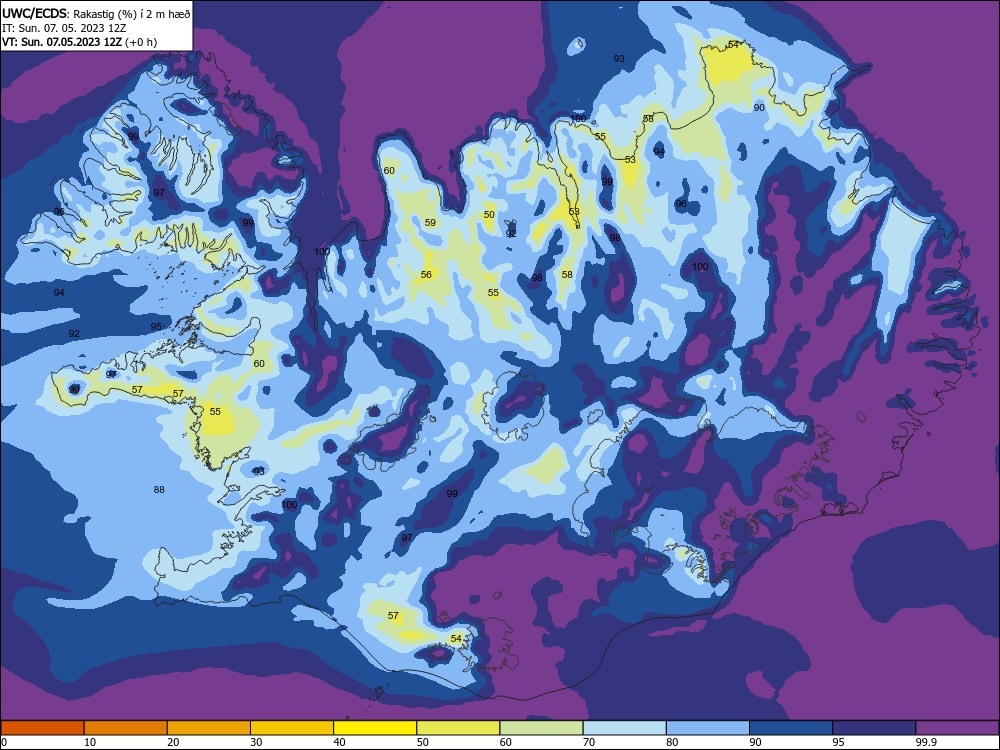Click the legend tick label '30'
The width and height of the screenshot is (1000, 750).
tap(256, 742)
